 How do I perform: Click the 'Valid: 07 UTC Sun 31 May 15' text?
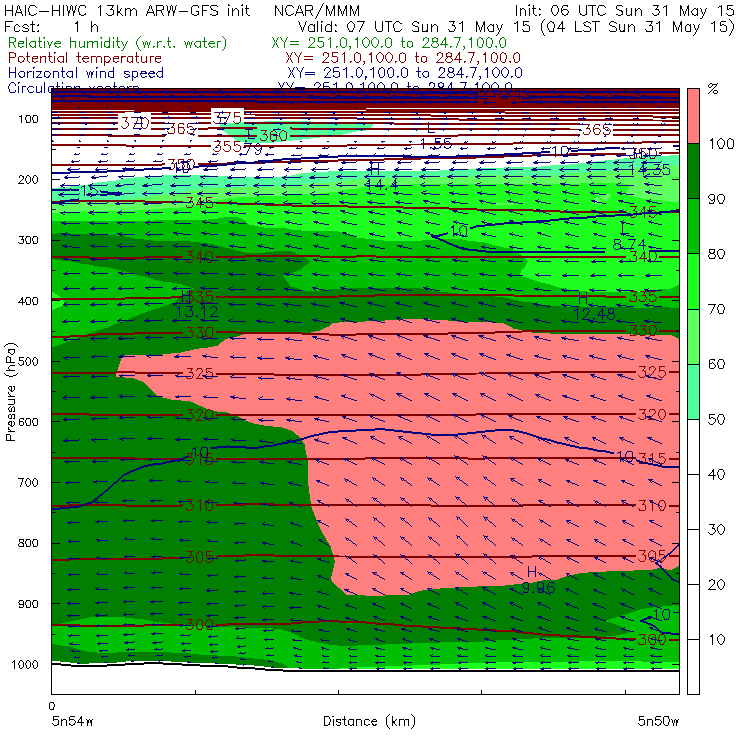(x=414, y=27)
